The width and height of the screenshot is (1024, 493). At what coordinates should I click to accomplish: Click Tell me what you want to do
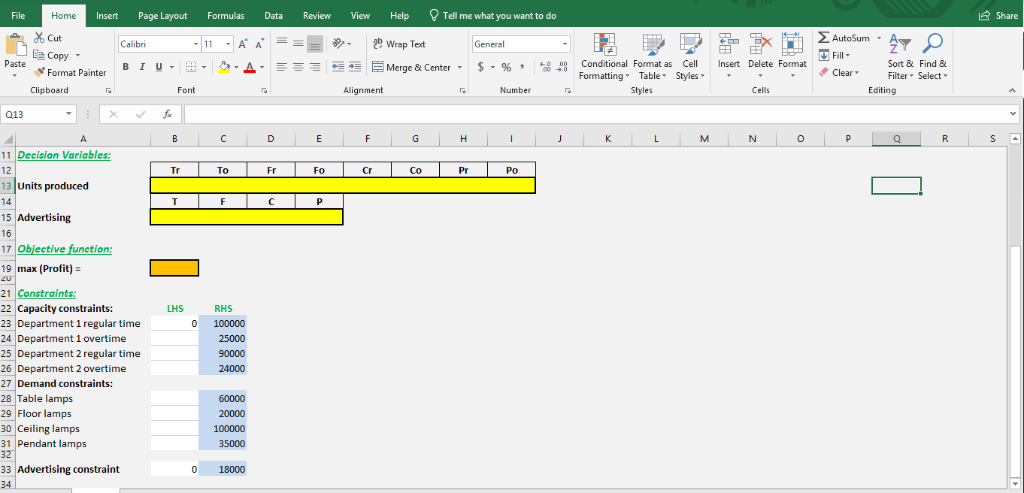492,15
